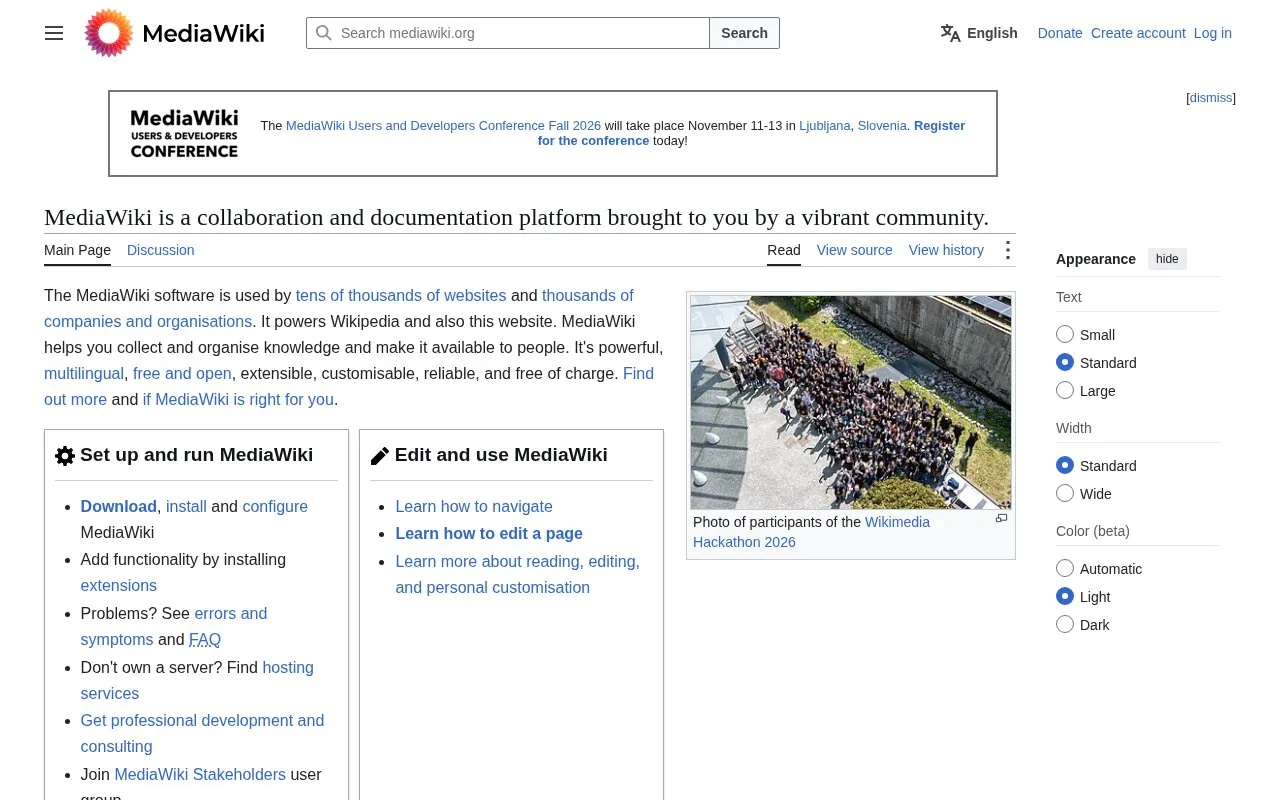Select Wide width option
1280x800 pixels.
tap(1065, 493)
